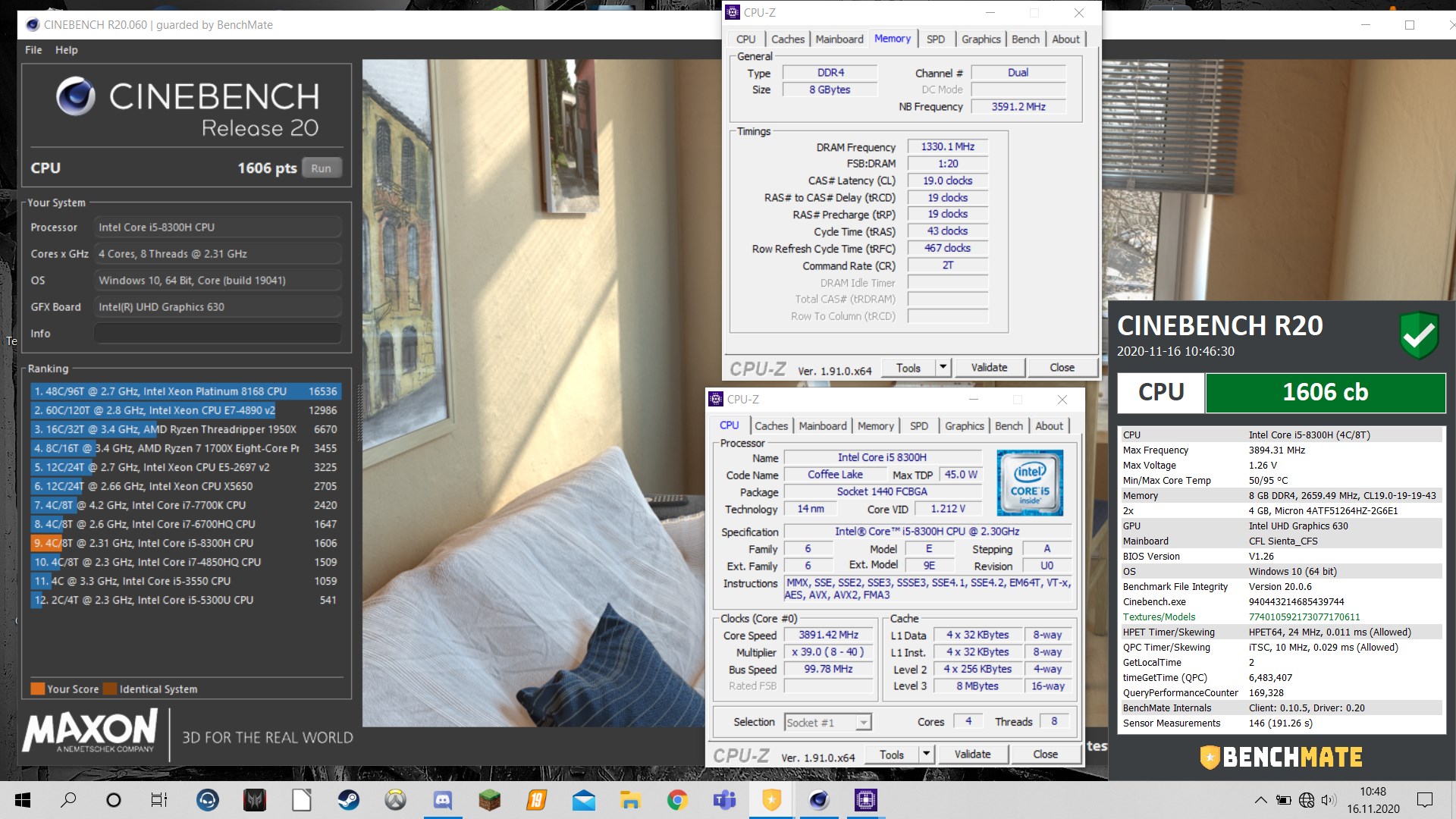Open Google Chrome from taskbar
The image size is (1456, 819).
[677, 800]
